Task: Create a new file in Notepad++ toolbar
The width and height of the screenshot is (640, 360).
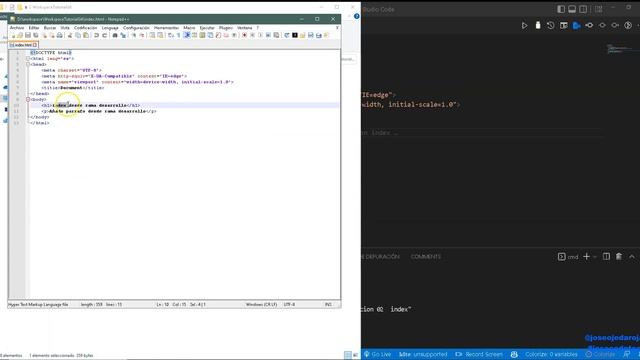Action: pos(12,35)
